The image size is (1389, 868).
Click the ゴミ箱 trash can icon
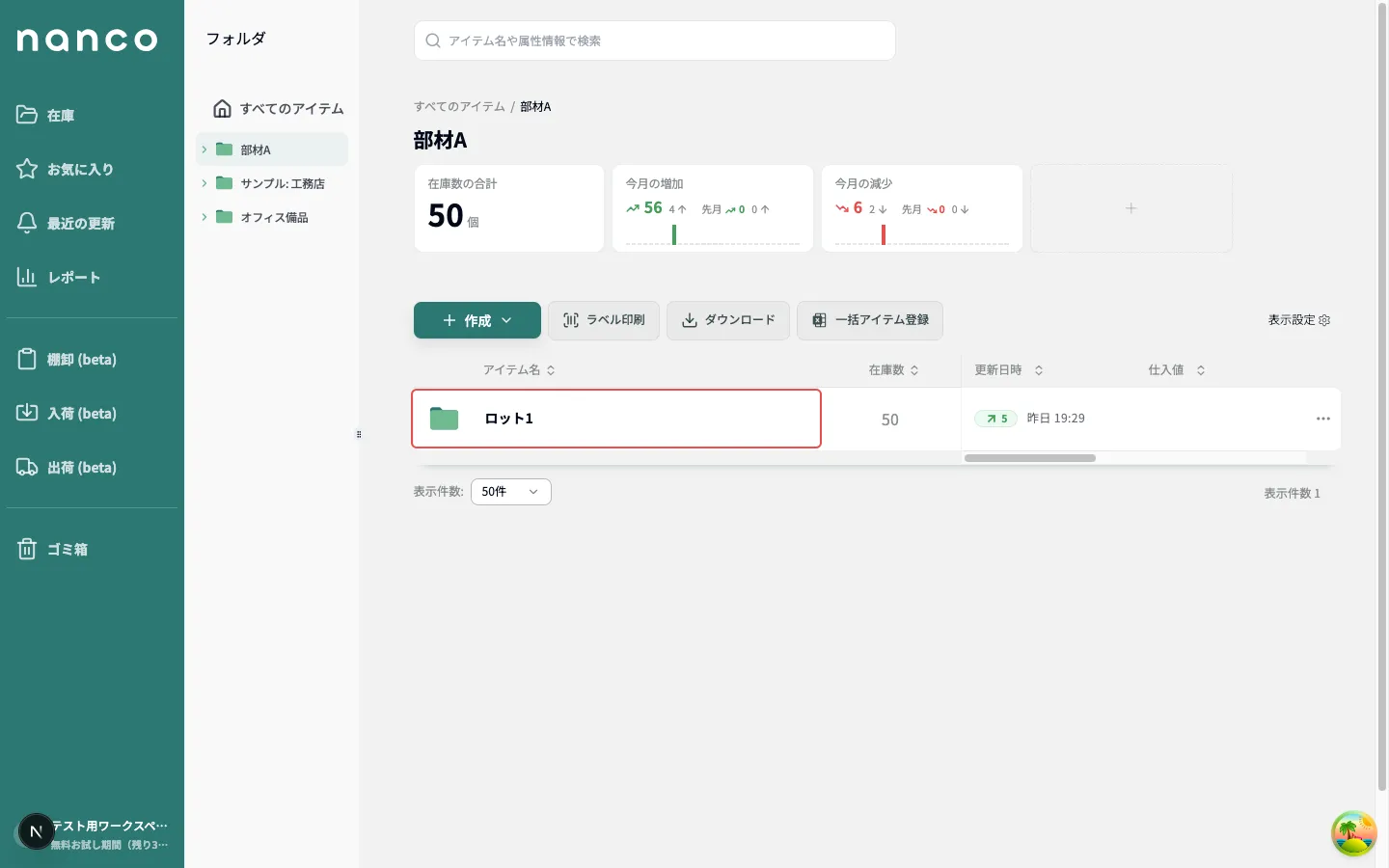click(x=27, y=549)
